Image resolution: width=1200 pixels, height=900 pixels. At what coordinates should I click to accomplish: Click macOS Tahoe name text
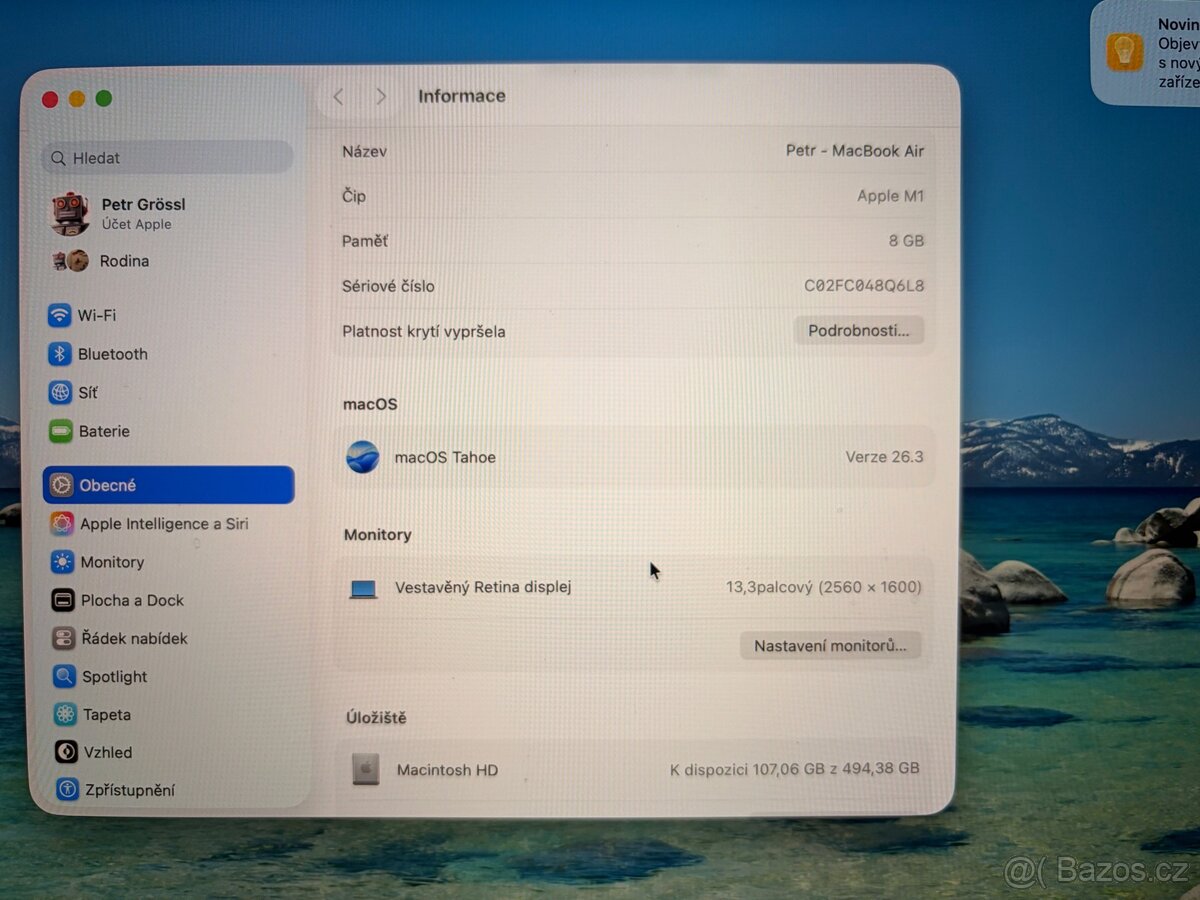[445, 457]
